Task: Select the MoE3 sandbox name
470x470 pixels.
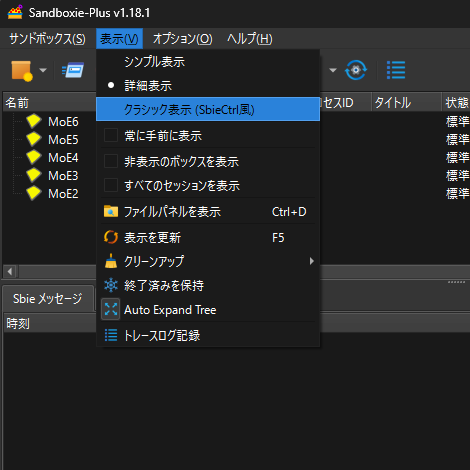Action: point(63,176)
